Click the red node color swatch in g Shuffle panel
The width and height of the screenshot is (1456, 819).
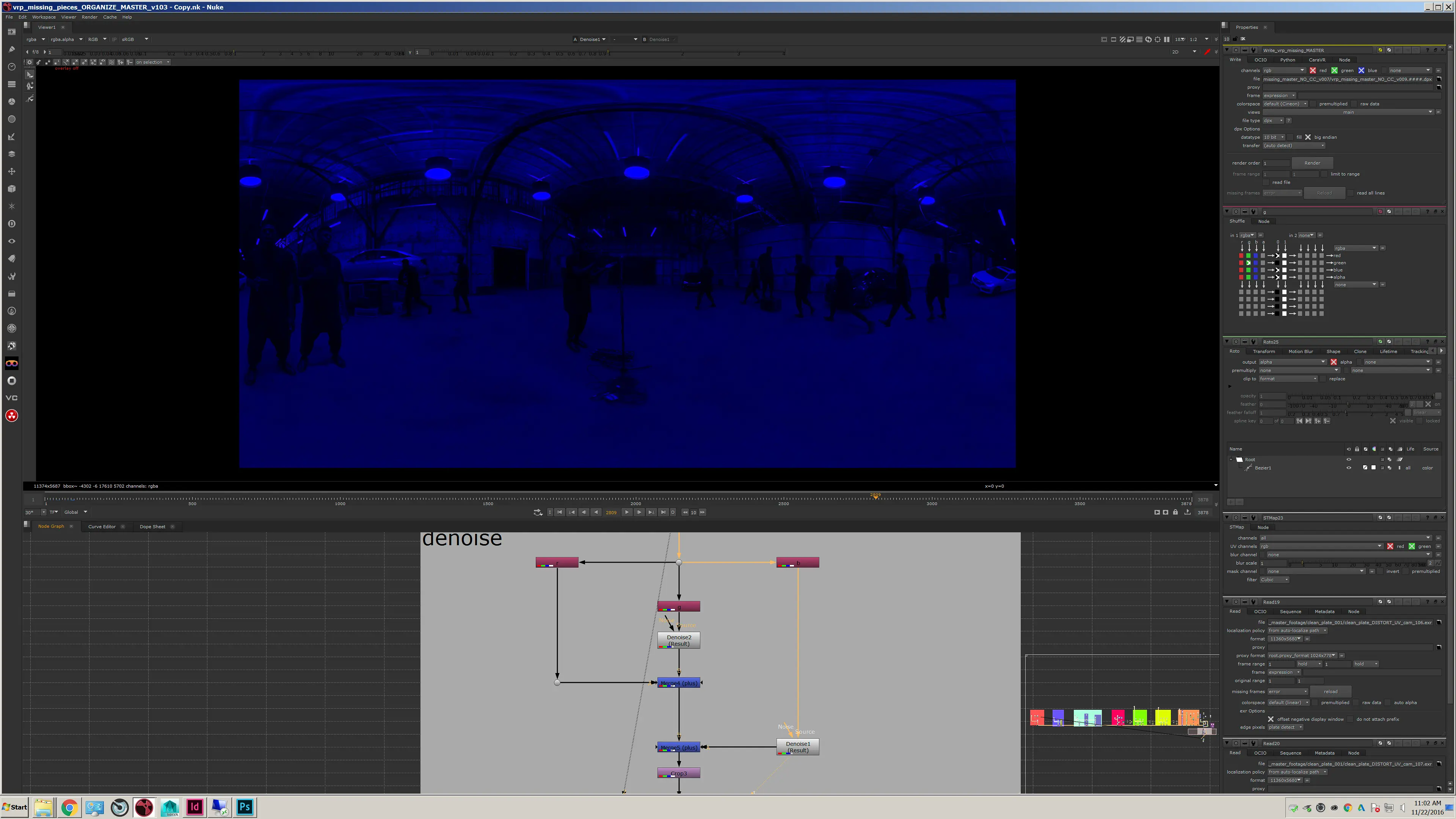pyautogui.click(x=1380, y=212)
